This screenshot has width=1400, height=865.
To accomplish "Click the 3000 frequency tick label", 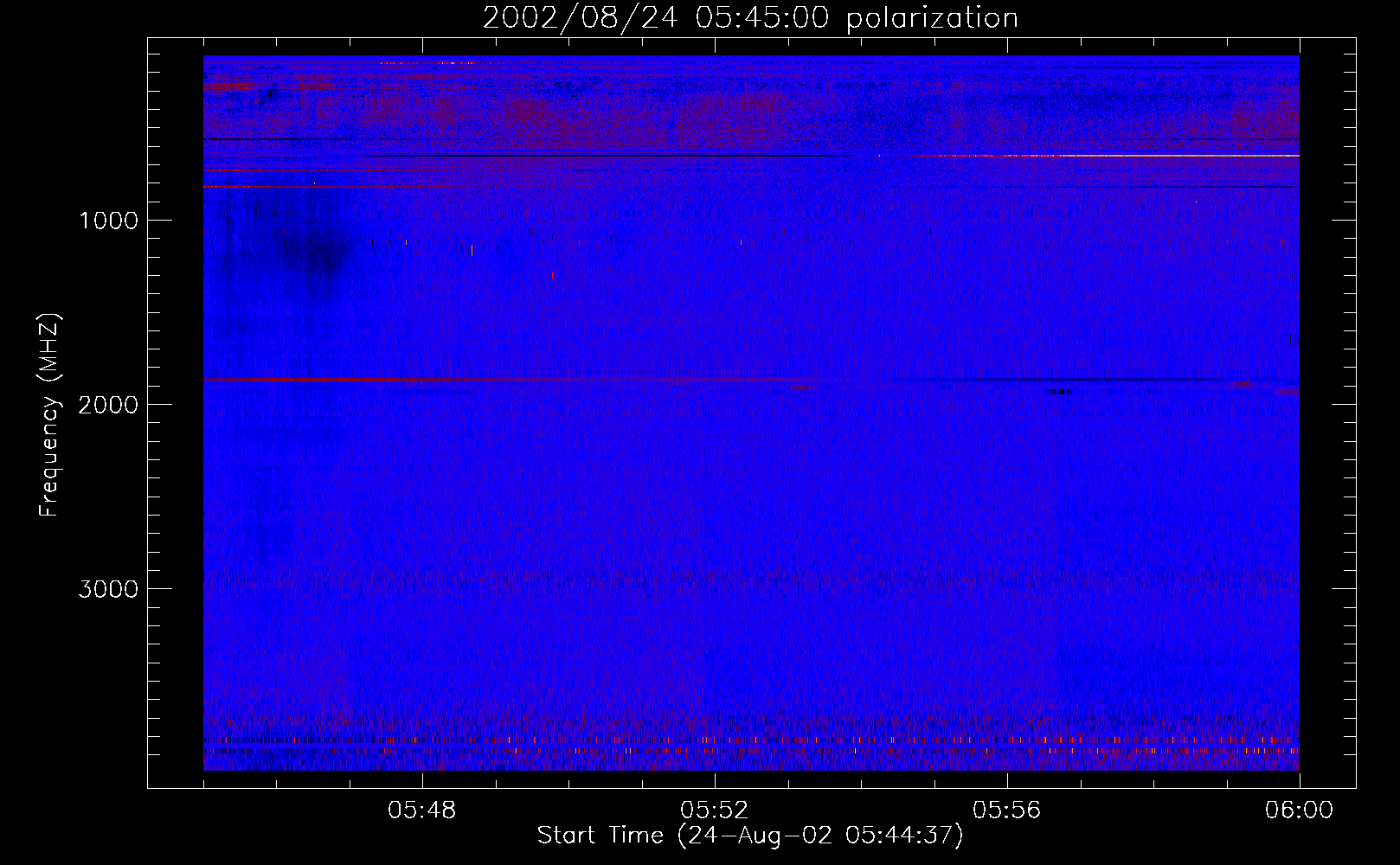I will pos(108,589).
